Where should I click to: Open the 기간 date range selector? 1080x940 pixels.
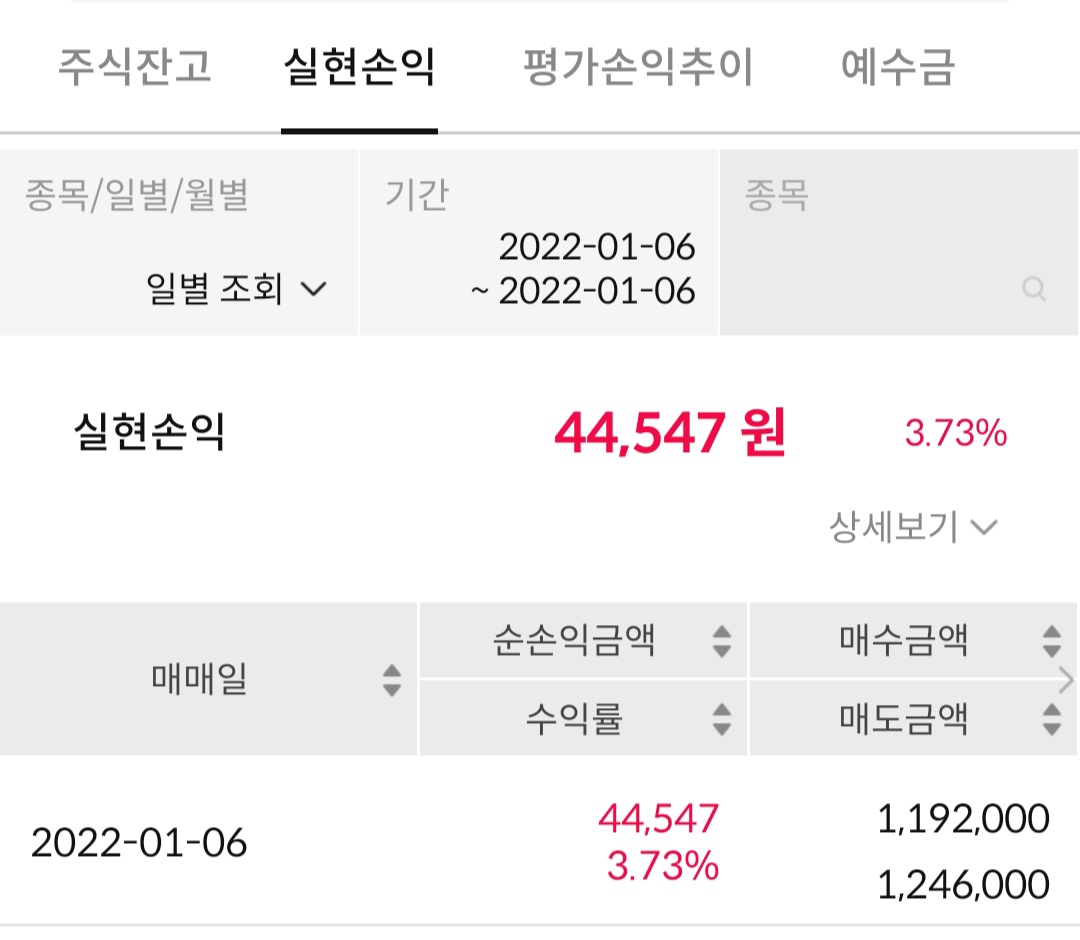point(584,268)
